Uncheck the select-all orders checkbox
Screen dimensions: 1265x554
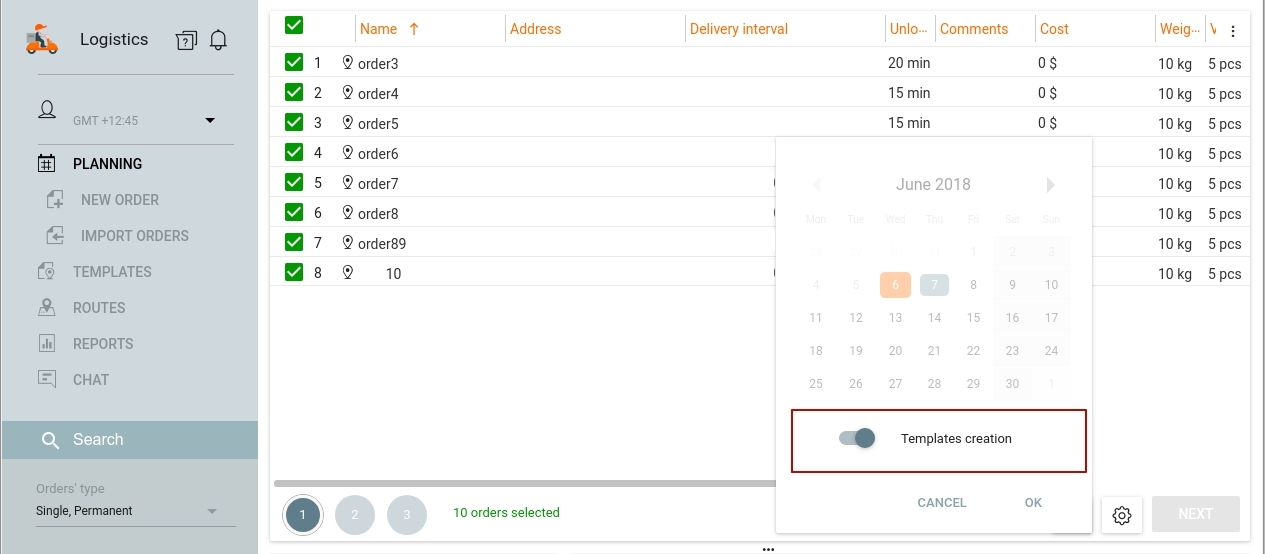click(x=294, y=26)
